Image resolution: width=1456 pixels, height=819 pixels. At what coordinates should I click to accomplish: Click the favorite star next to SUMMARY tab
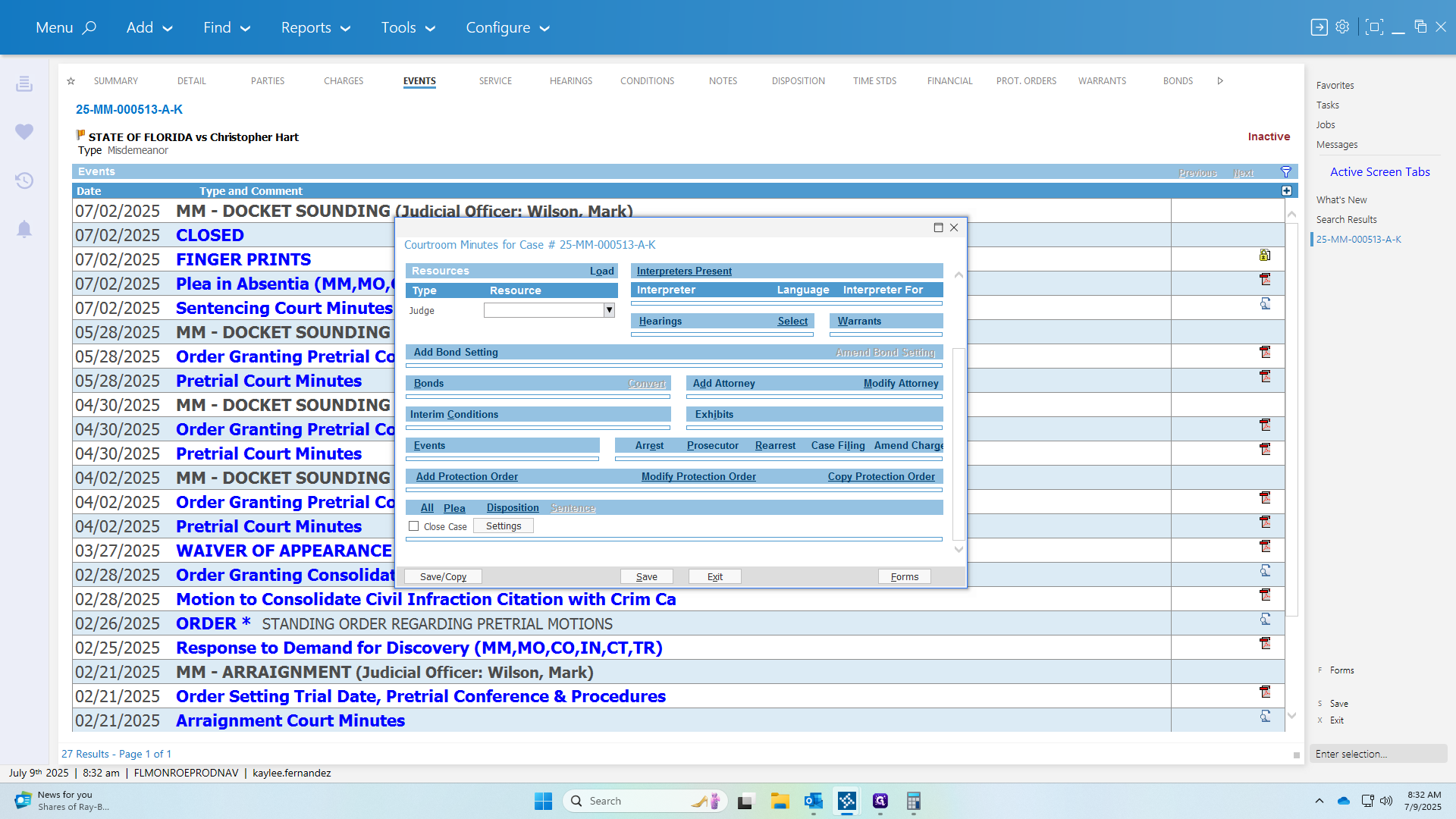(x=71, y=81)
